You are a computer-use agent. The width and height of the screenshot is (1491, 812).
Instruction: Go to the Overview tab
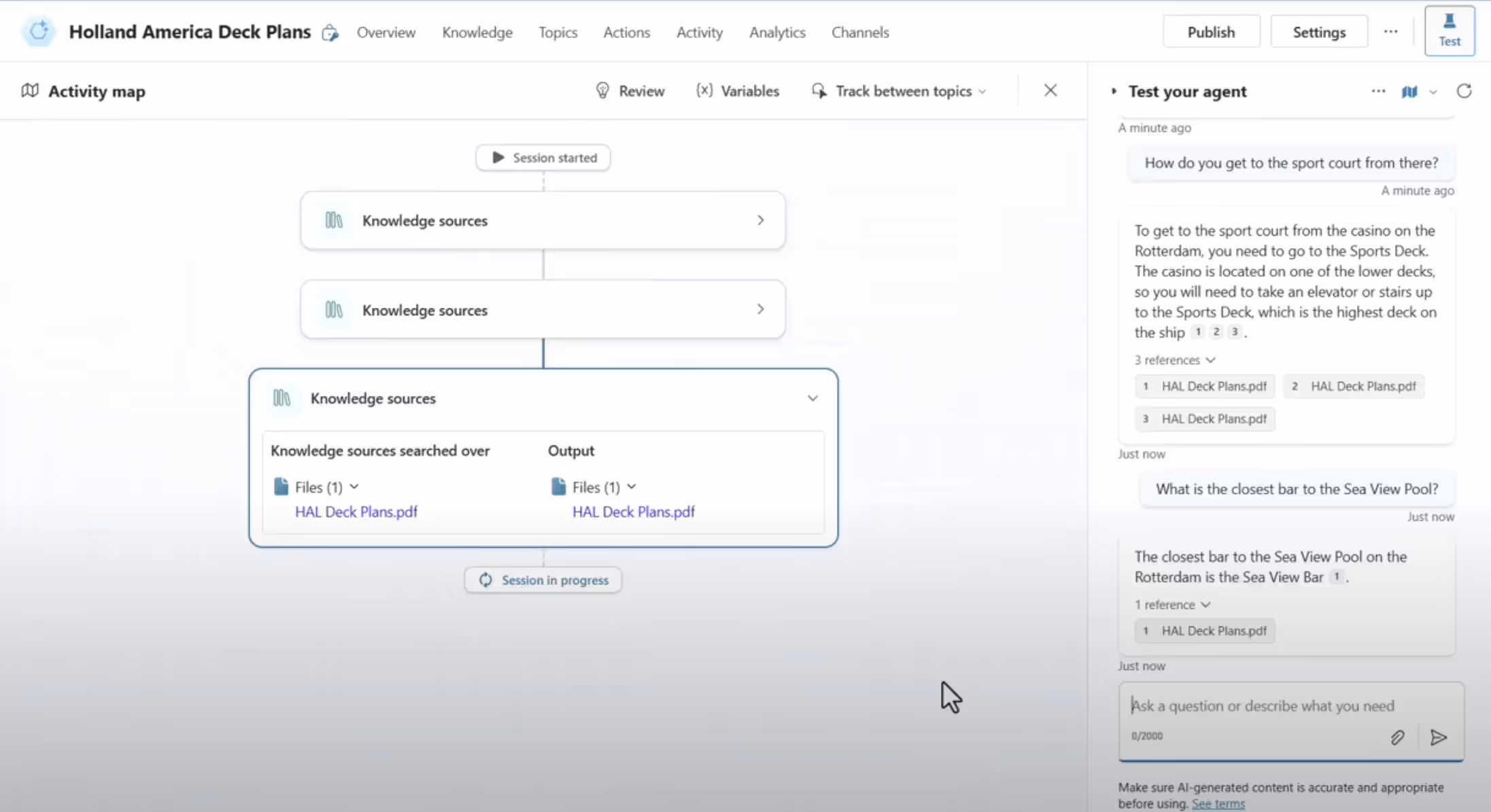(386, 32)
